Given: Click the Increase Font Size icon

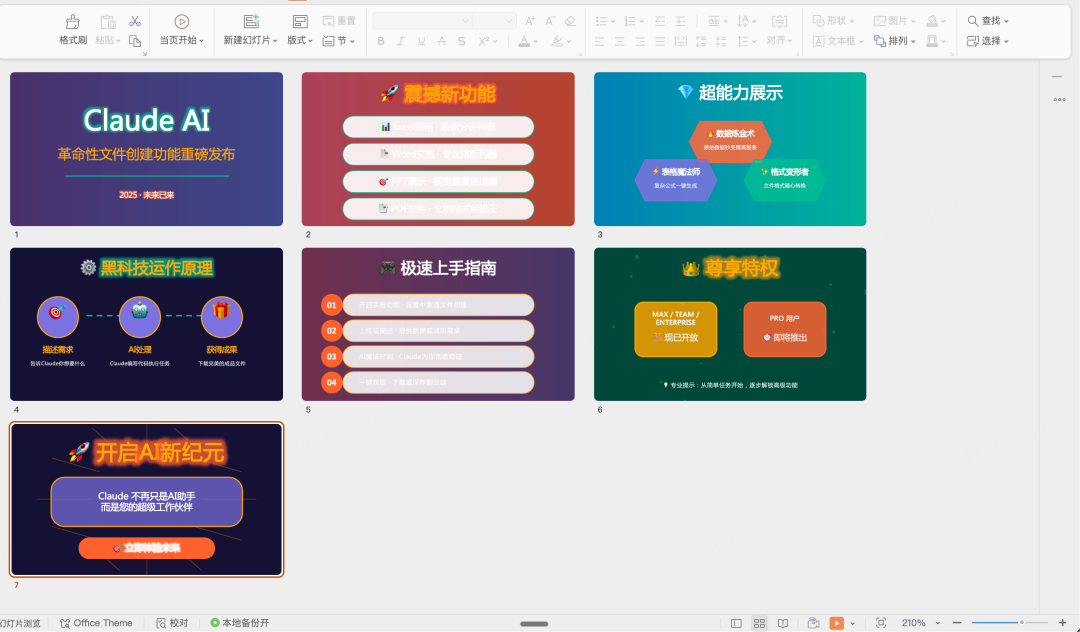Looking at the screenshot, I should (530, 21).
